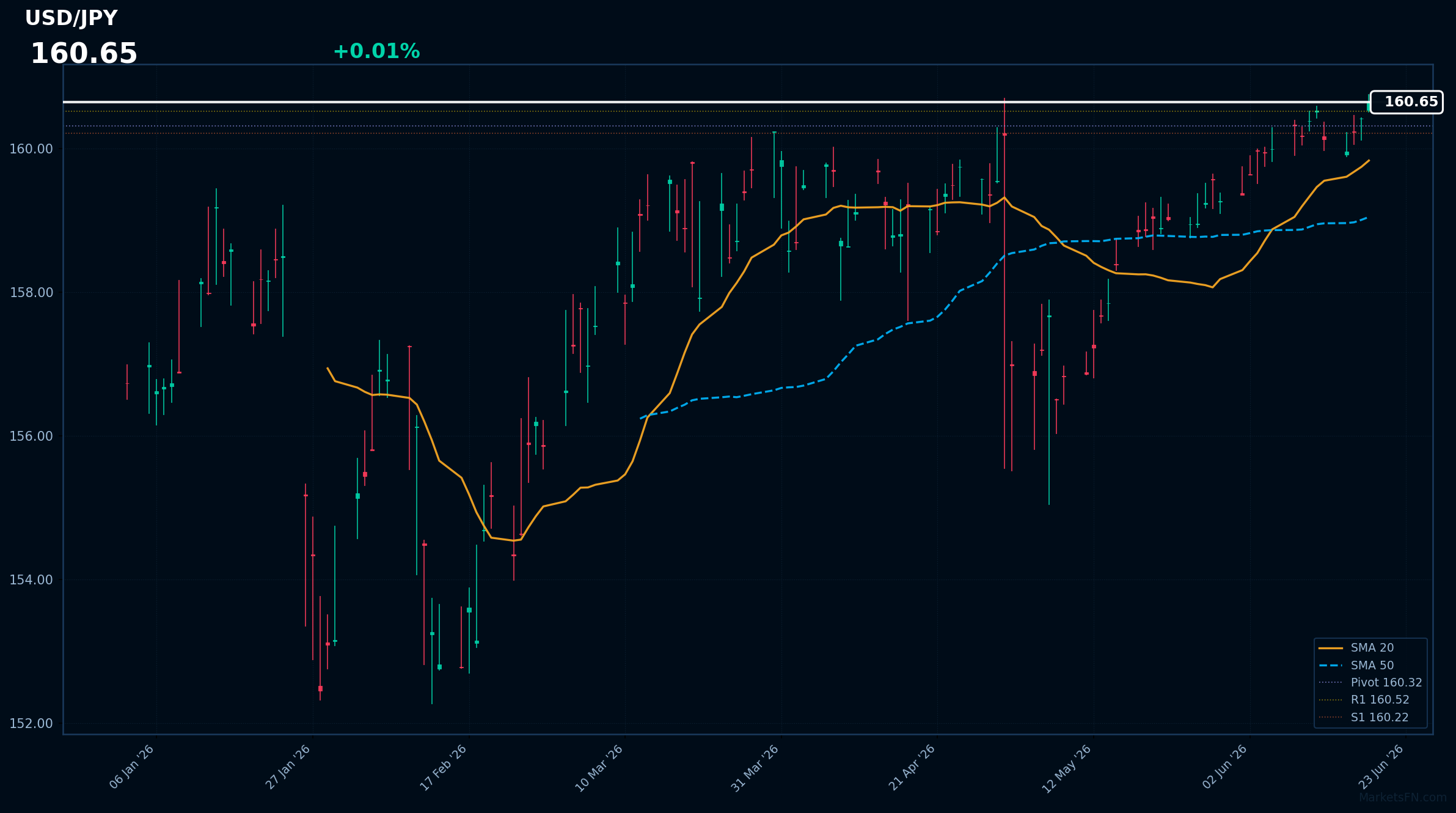1456x813 pixels.
Task: Click the 12 May '26 date label
Action: [1067, 769]
